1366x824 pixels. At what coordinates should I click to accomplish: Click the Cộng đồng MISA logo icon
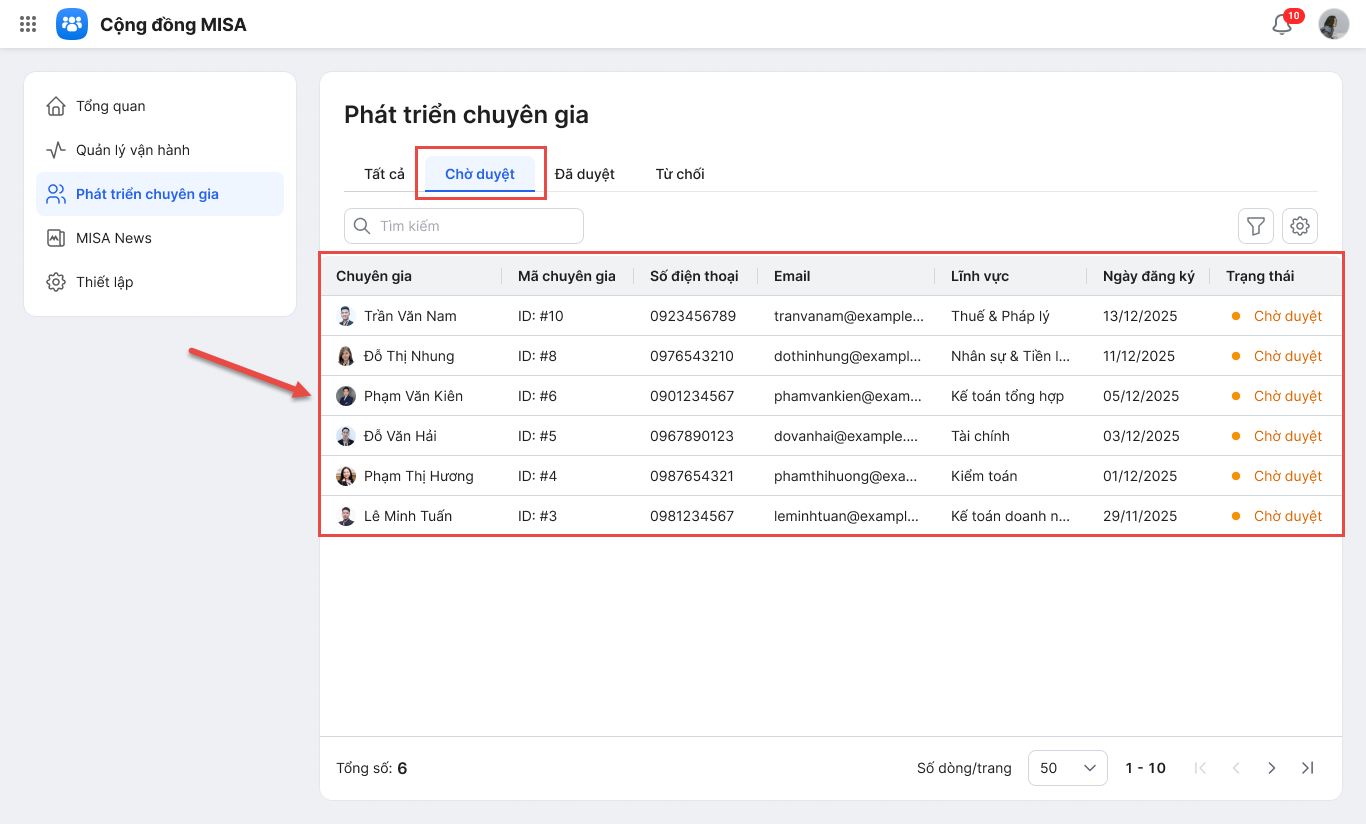tap(72, 24)
